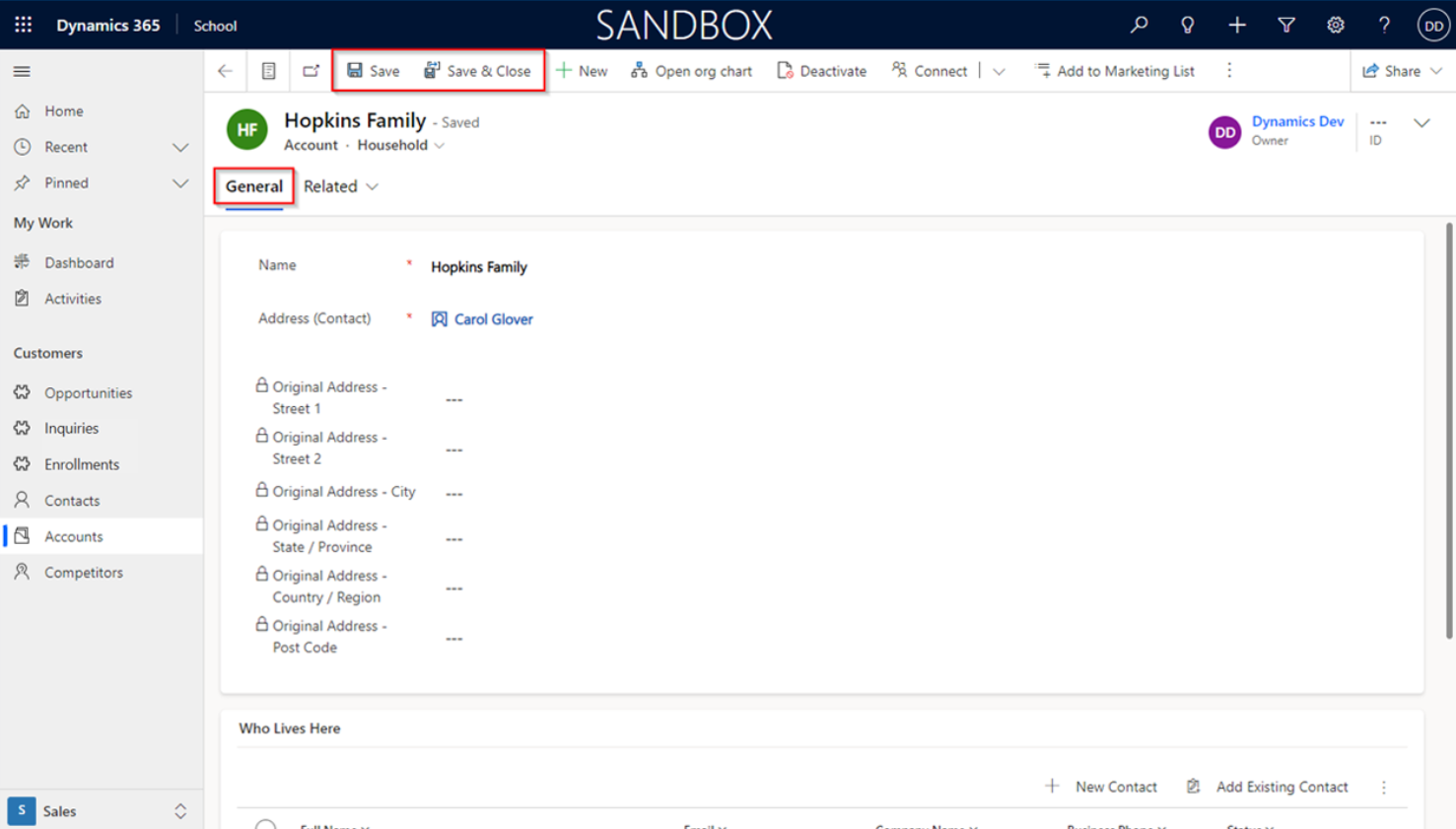Open the Carol Glover contact link
This screenshot has width=1456, height=829.
[493, 319]
